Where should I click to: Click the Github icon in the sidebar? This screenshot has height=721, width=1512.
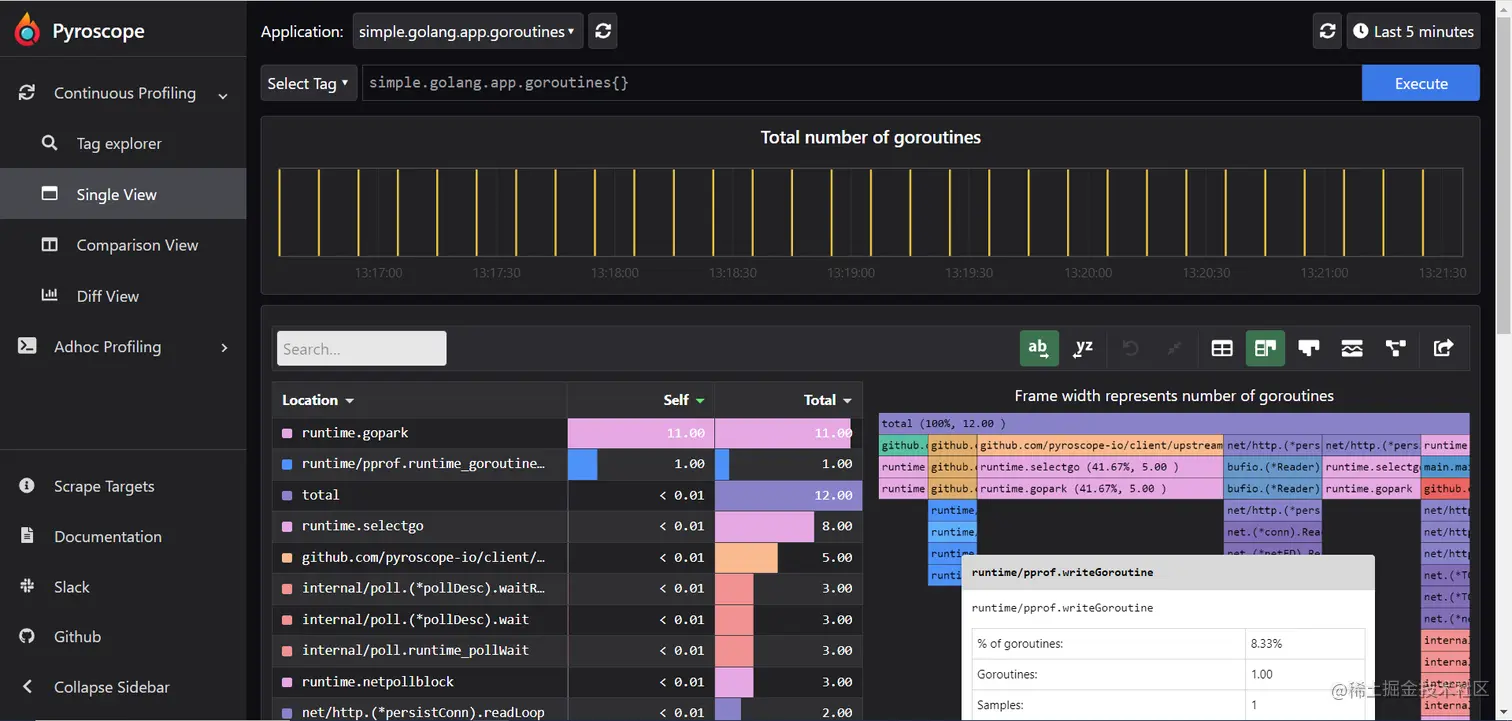point(27,636)
